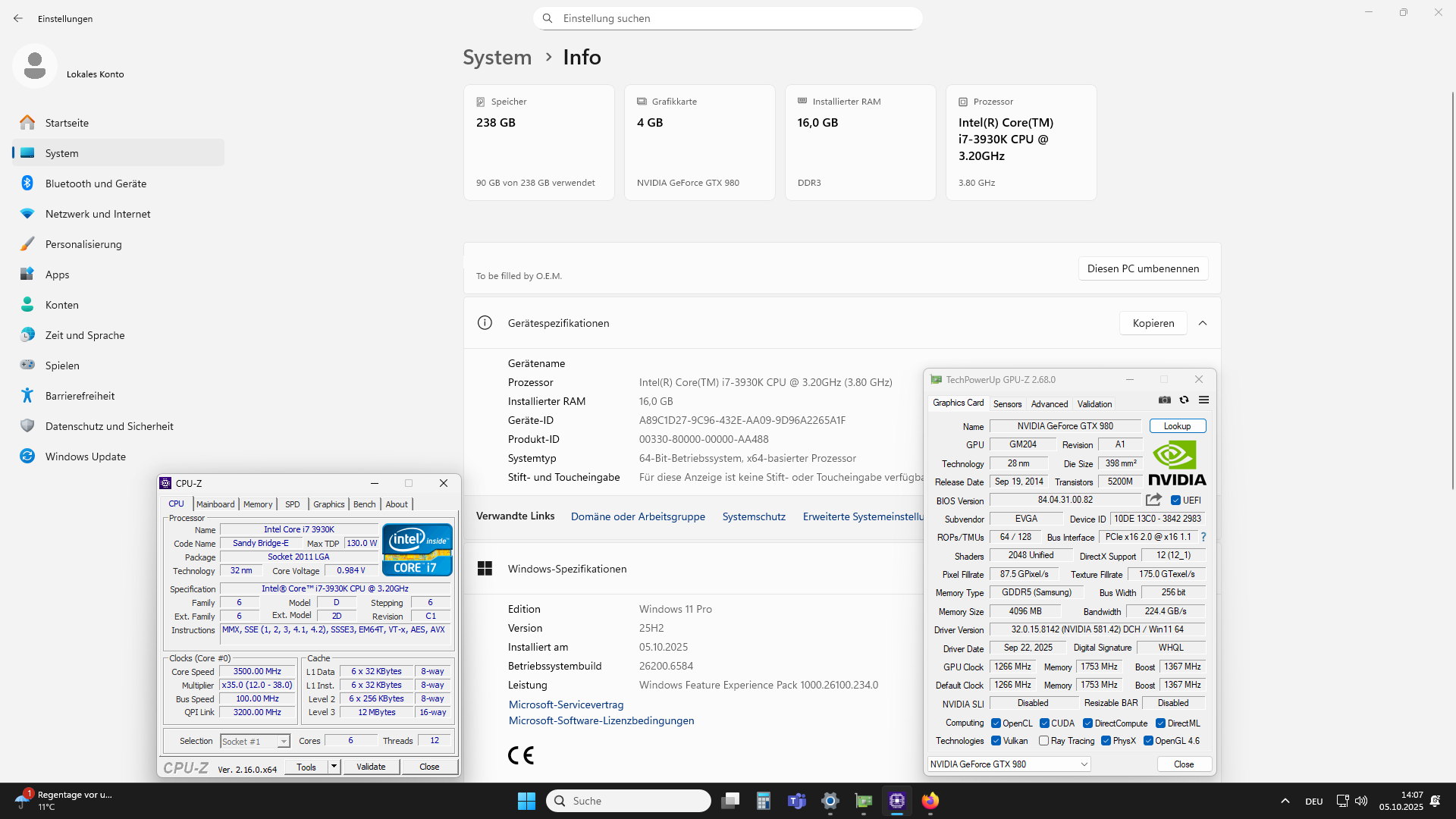Open Windows Update in sidebar
Viewport: 1456px width, 819px height.
click(x=85, y=457)
